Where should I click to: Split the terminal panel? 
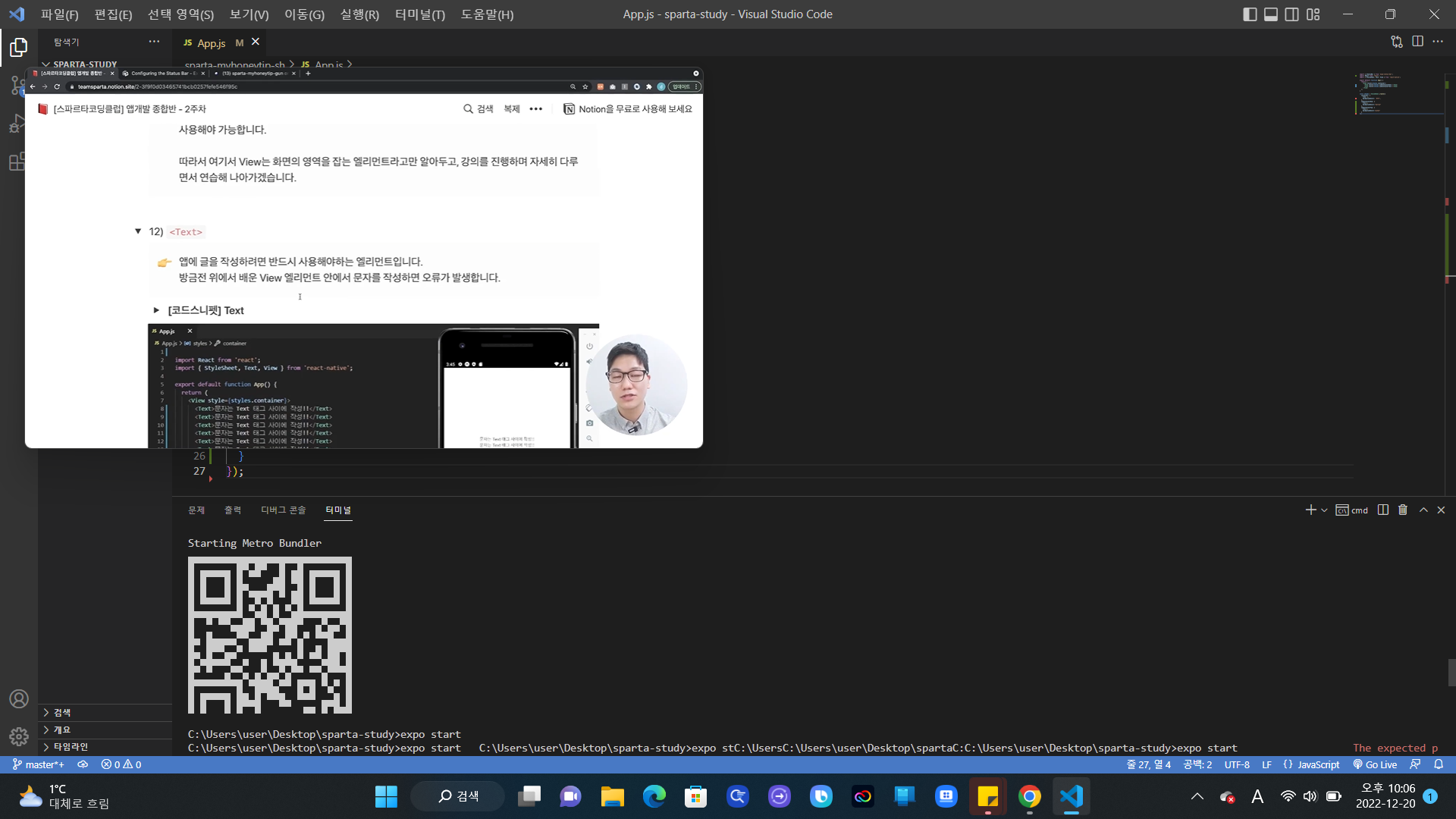(1382, 510)
